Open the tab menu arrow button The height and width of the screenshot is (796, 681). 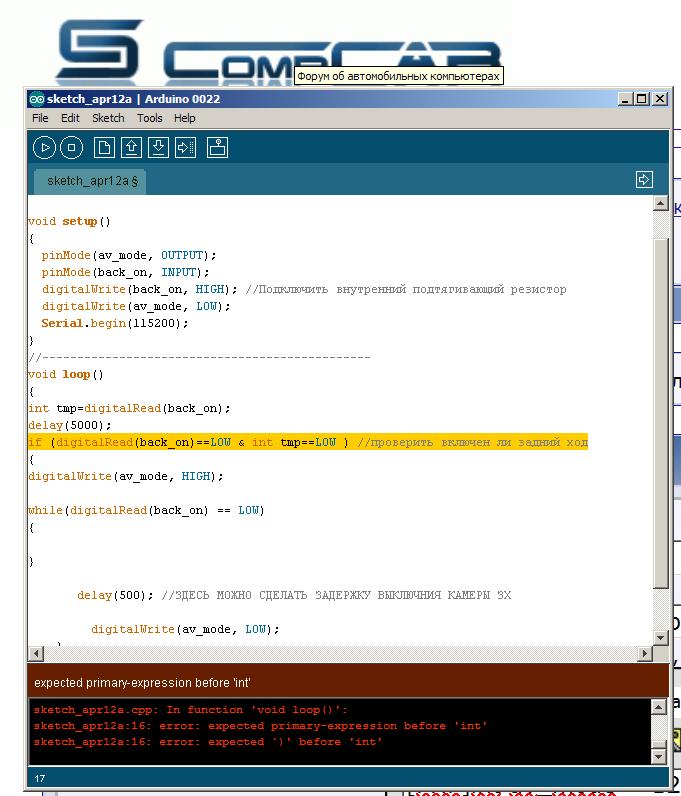(644, 180)
